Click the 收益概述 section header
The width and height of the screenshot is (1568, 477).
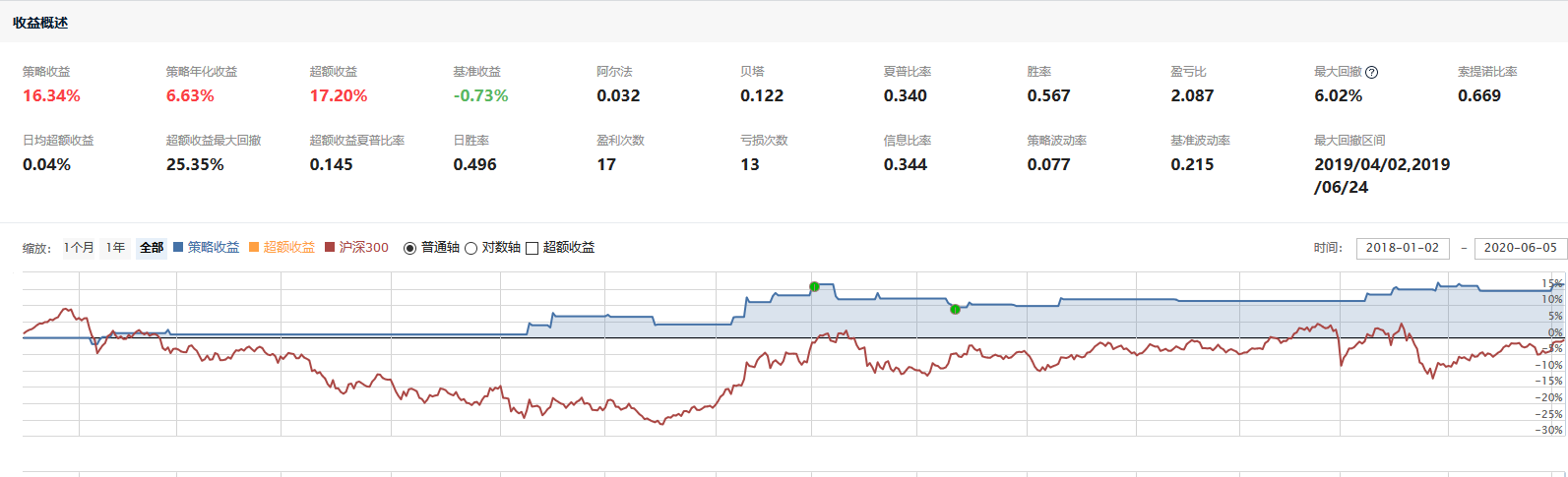click(40, 23)
